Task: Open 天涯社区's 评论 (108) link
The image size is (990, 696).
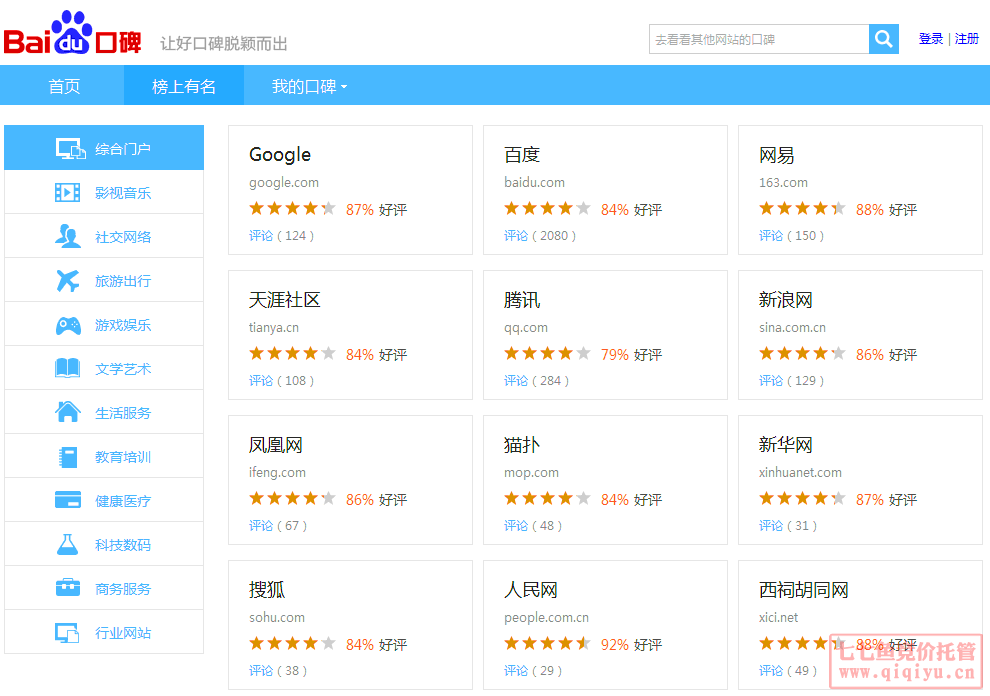Action: pos(281,381)
